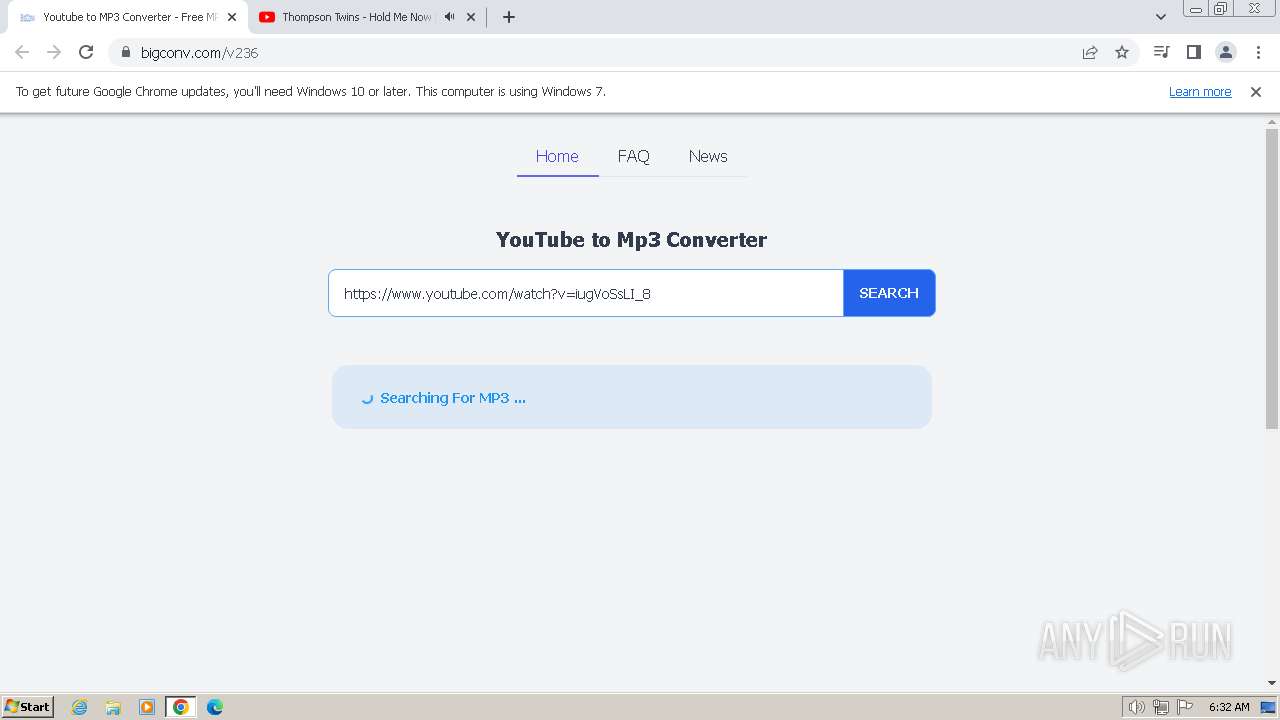Viewport: 1280px width, 720px height.
Task: Launch Internet Explorer from the taskbar
Action: pos(79,707)
